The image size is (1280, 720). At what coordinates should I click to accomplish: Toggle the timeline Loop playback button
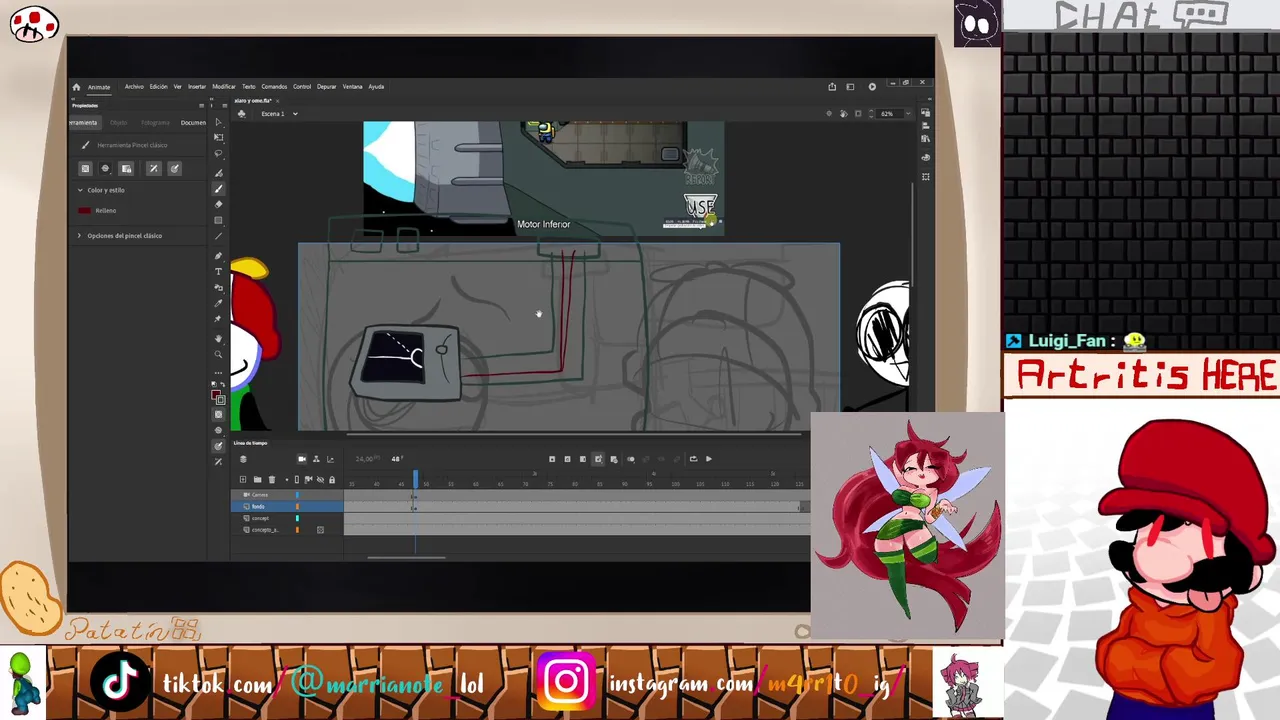[x=693, y=459]
